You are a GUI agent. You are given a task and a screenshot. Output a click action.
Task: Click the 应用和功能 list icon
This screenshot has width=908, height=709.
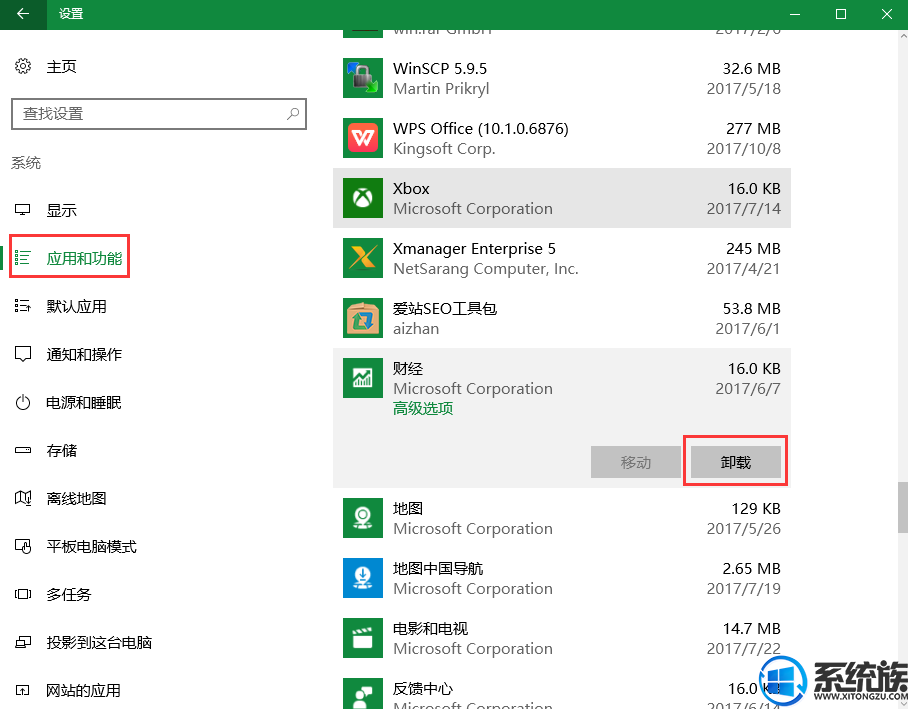23,258
